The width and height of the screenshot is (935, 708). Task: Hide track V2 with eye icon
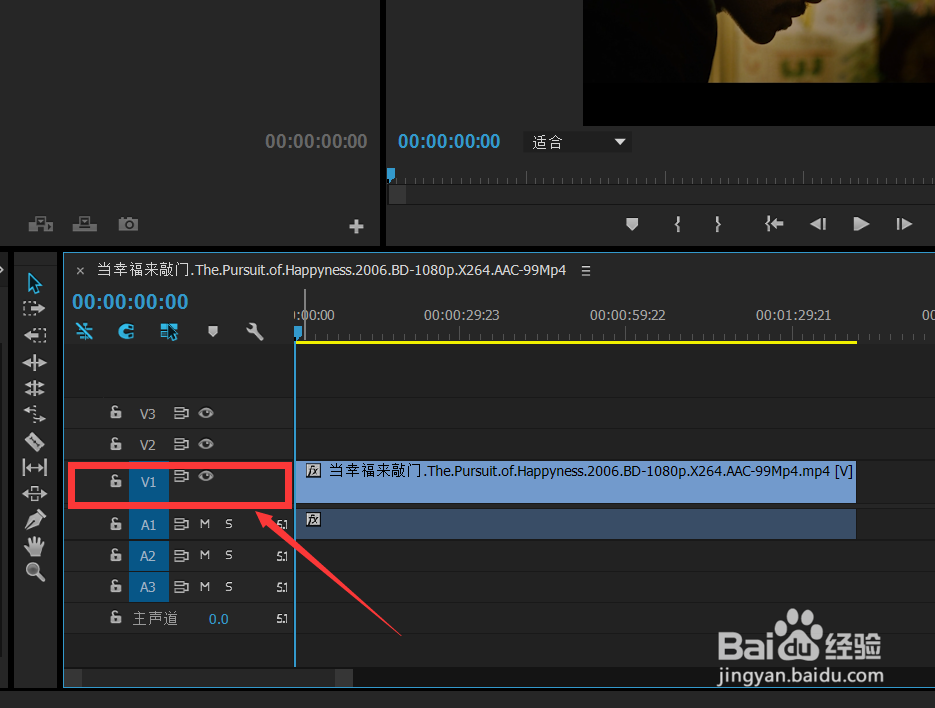tap(206, 444)
